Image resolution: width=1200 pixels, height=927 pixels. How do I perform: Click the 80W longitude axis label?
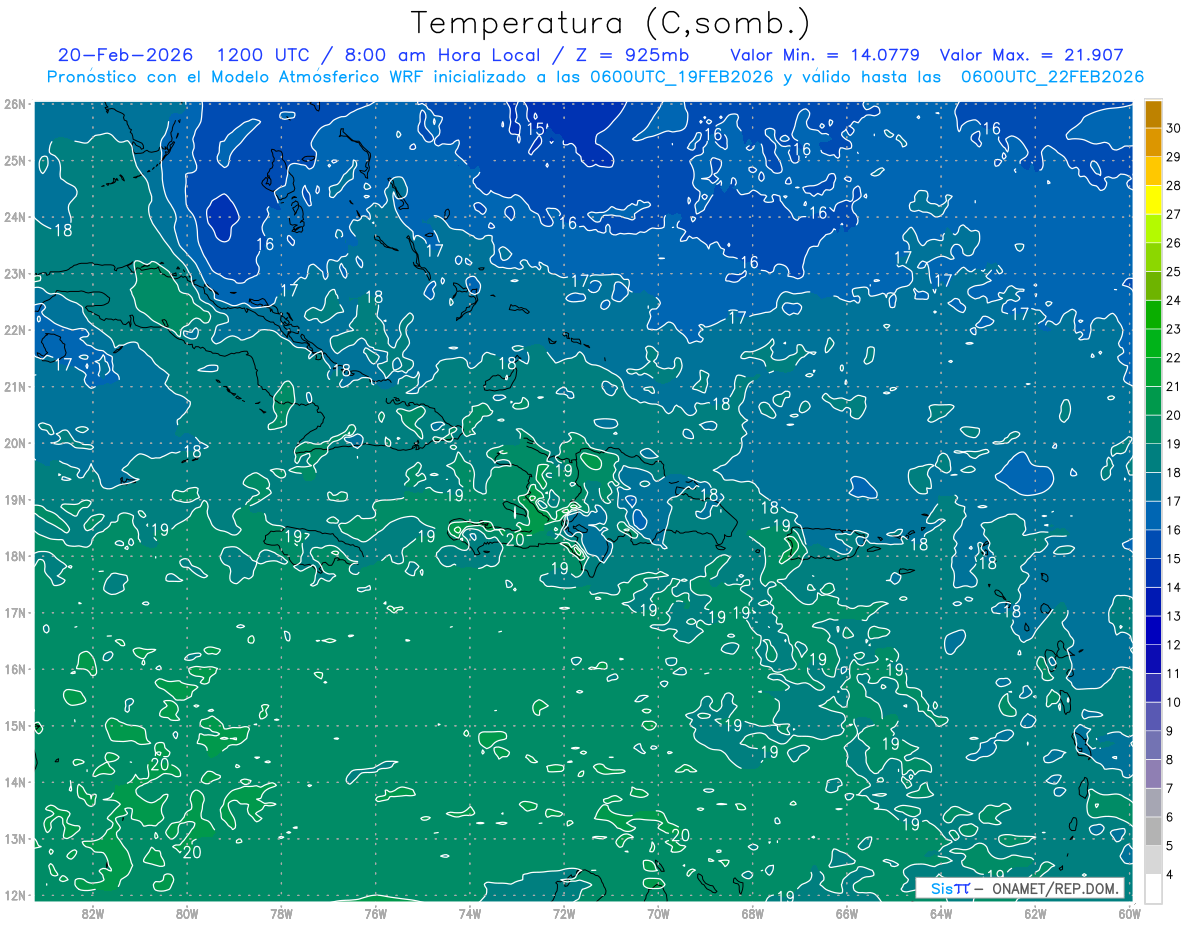pos(187,912)
